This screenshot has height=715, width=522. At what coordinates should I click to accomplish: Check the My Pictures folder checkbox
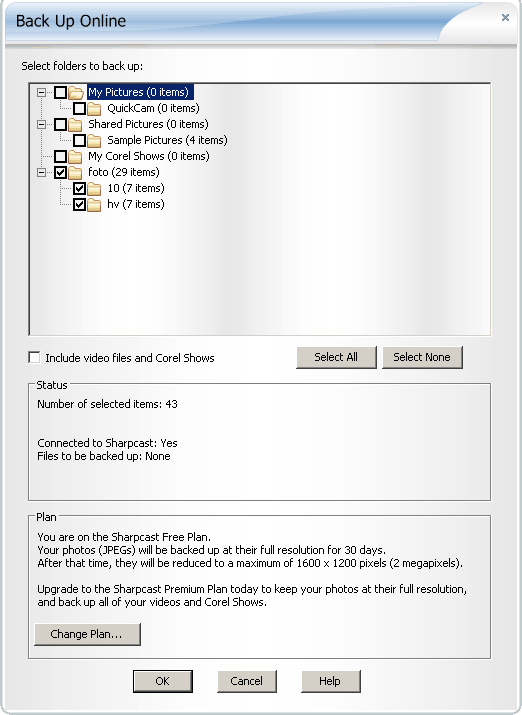coord(61,93)
